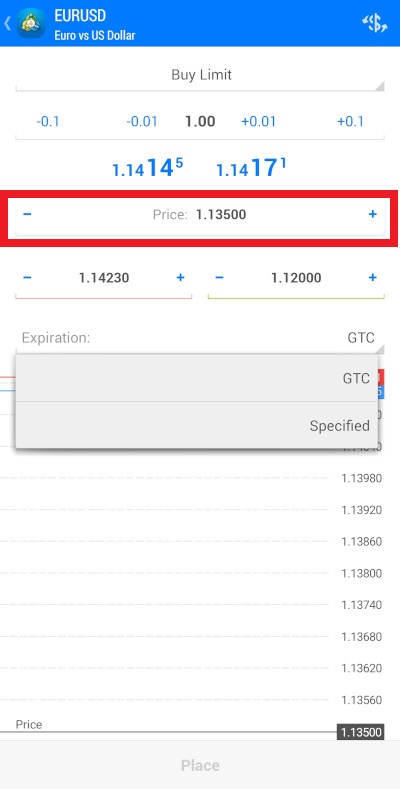Tap the Place order button

[200, 765]
